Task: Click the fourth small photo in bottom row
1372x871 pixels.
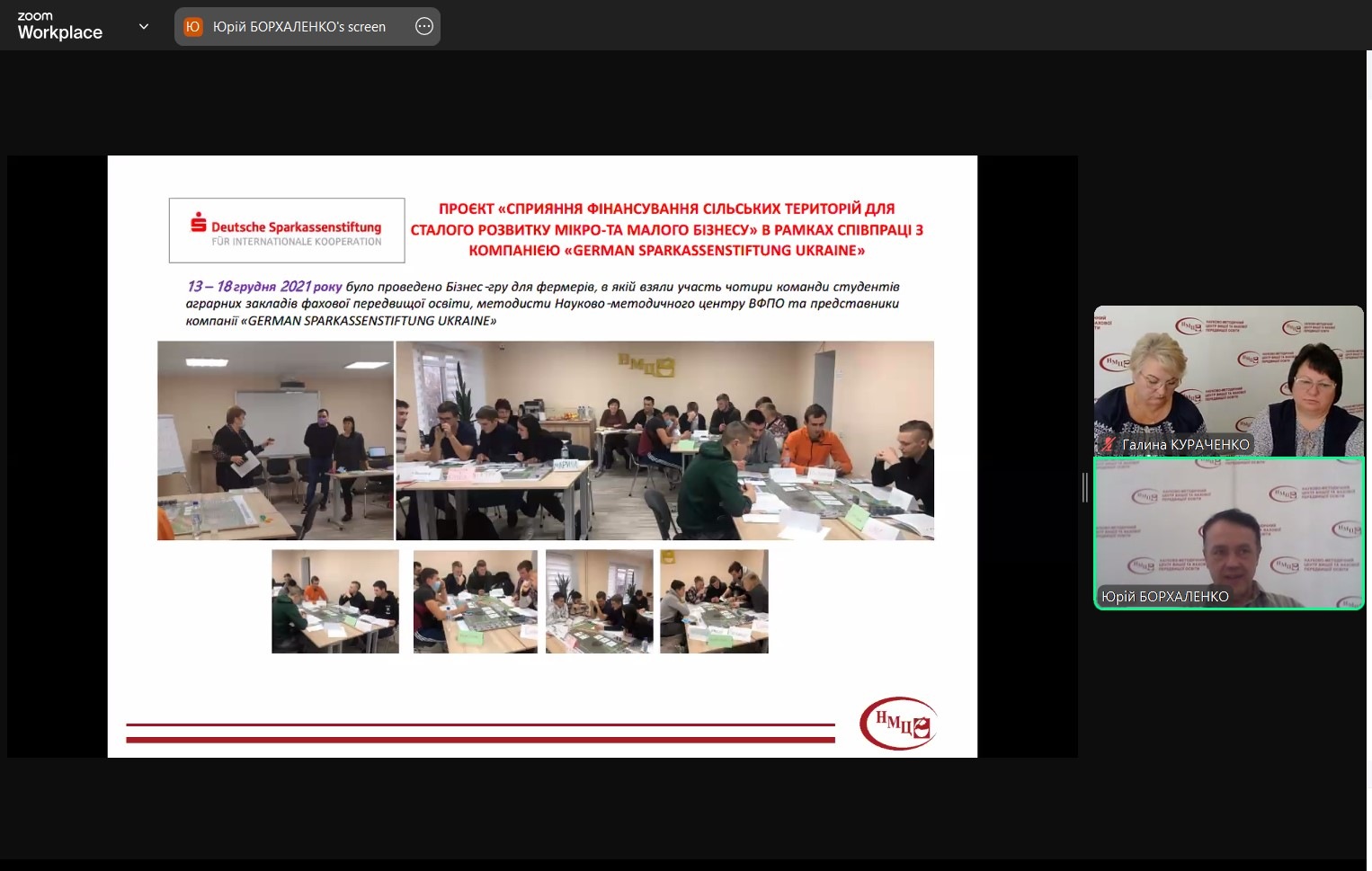Action: (714, 601)
